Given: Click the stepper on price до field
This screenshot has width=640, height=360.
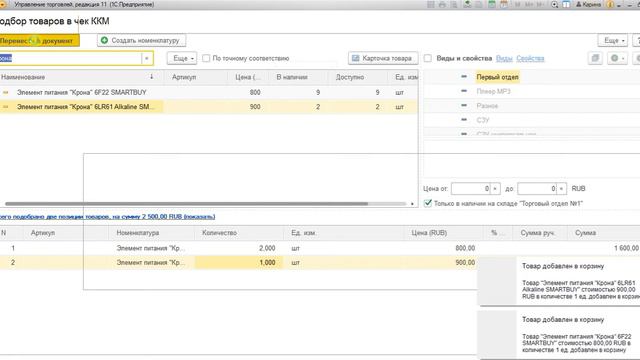Looking at the screenshot, I should point(562,189).
